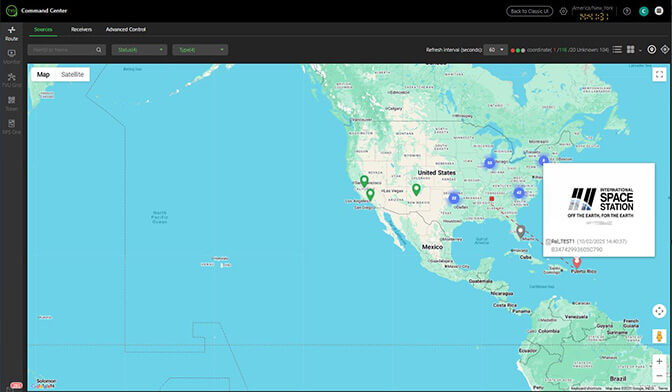Select green pin near Los Angeles
This screenshot has width=672, height=392.
(x=370, y=195)
